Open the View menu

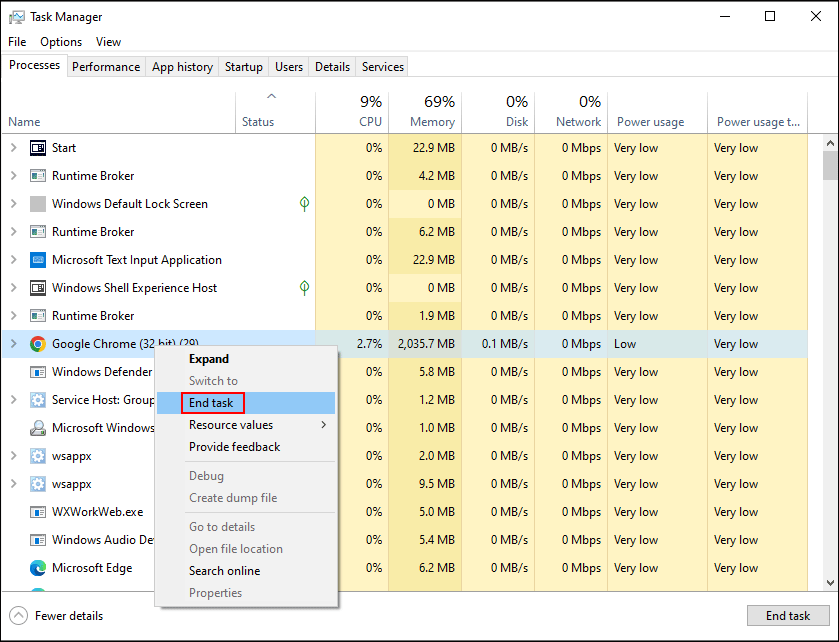108,42
